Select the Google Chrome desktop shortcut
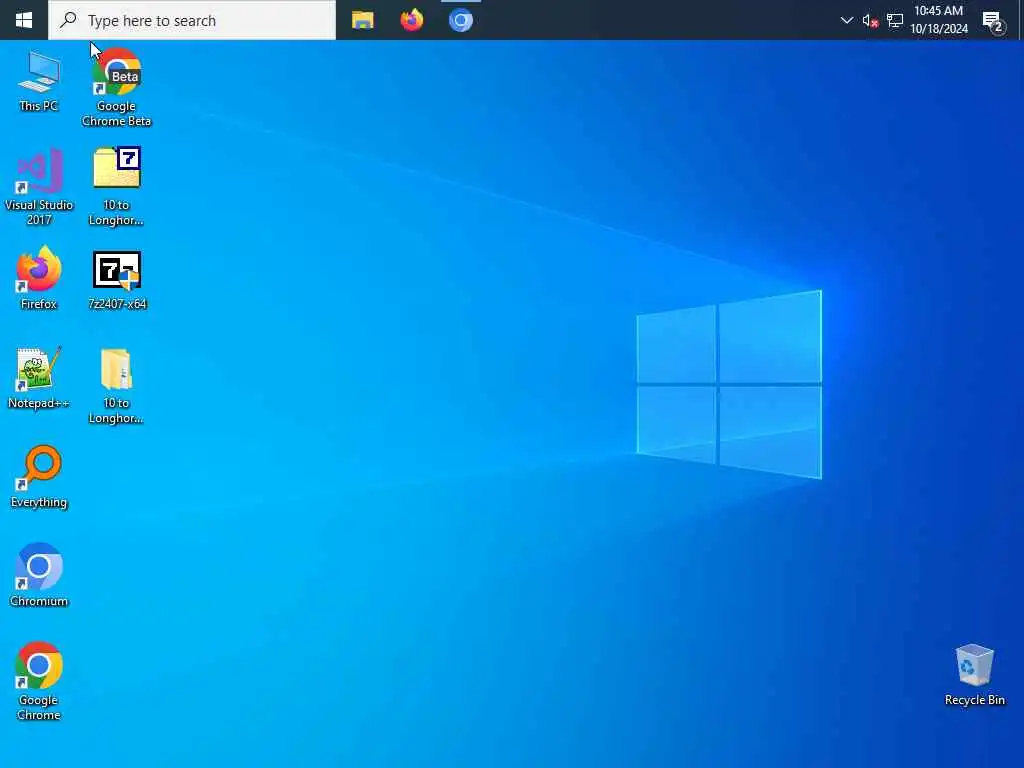Image resolution: width=1024 pixels, height=768 pixels. coord(39,680)
